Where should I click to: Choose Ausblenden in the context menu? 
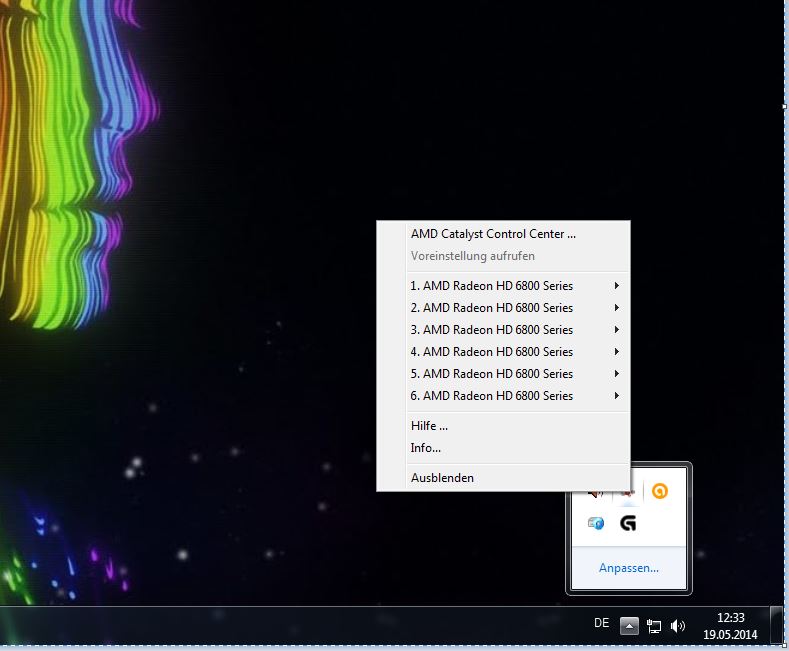point(503,478)
